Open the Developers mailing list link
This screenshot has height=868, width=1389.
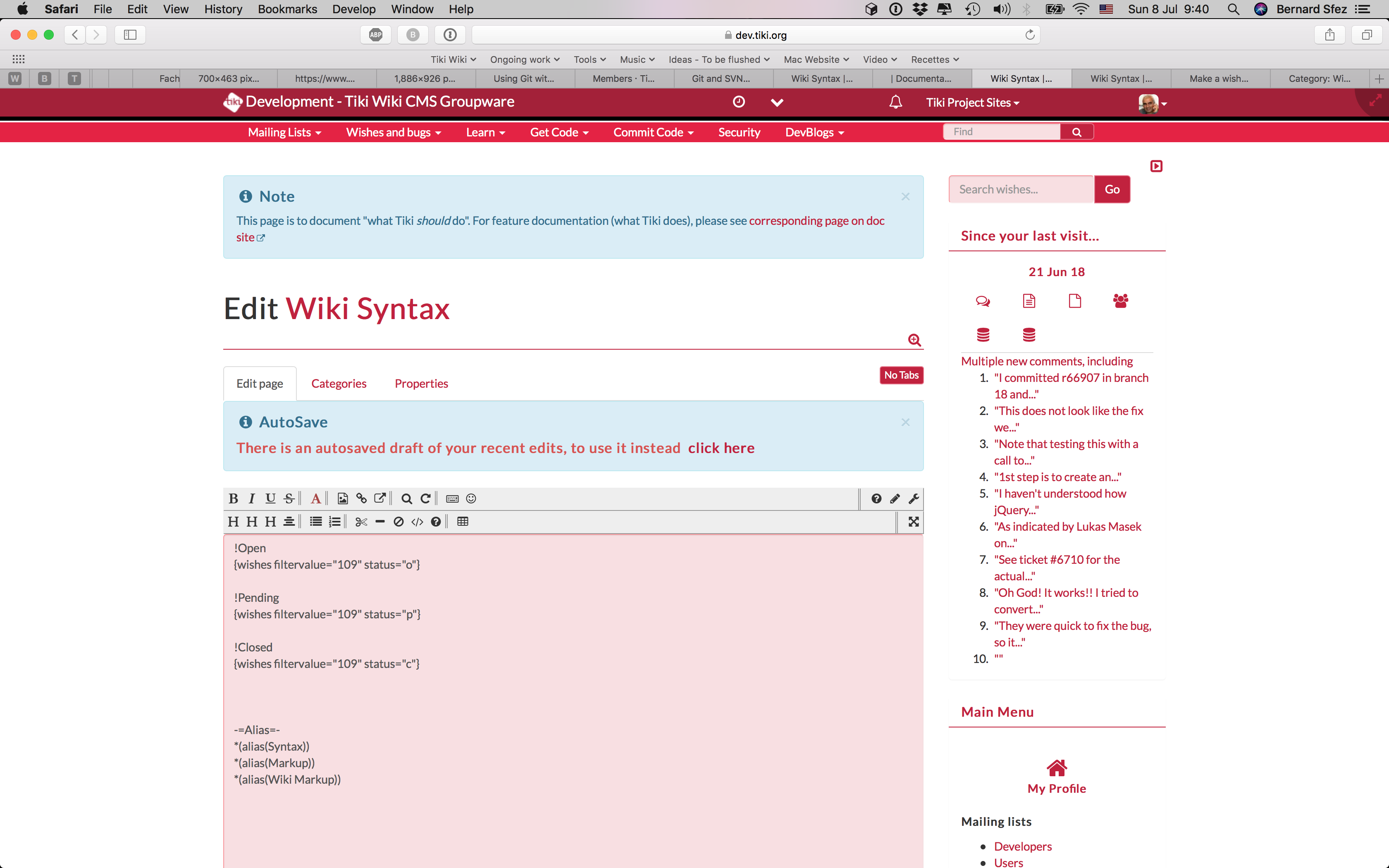1023,846
